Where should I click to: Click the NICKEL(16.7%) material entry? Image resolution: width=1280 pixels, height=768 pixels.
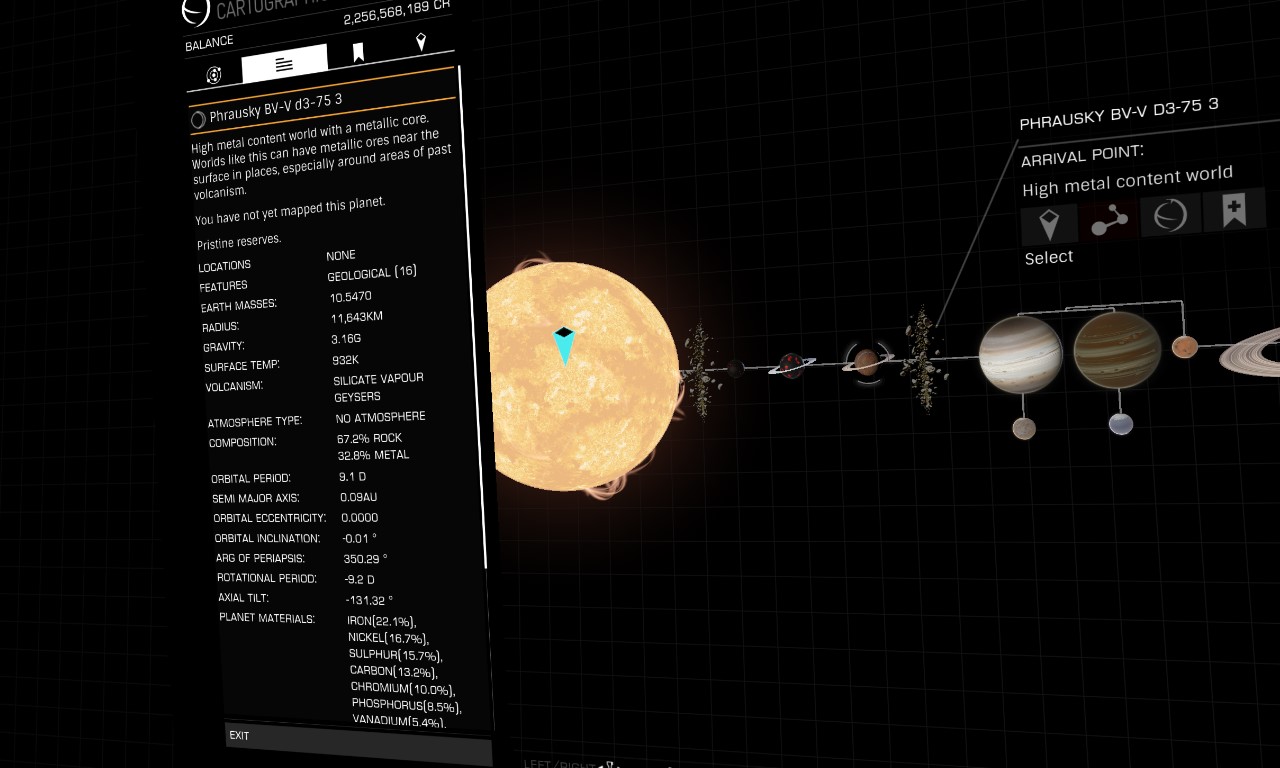[388, 638]
